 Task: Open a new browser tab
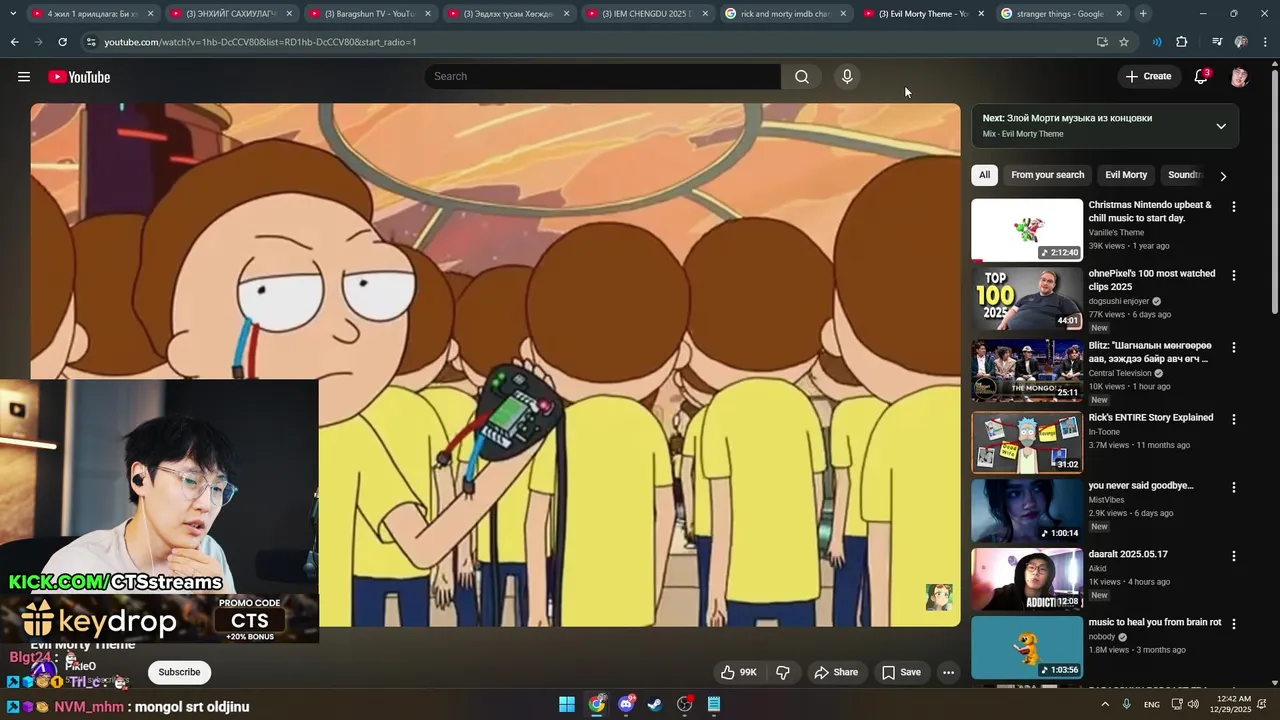(x=1143, y=14)
